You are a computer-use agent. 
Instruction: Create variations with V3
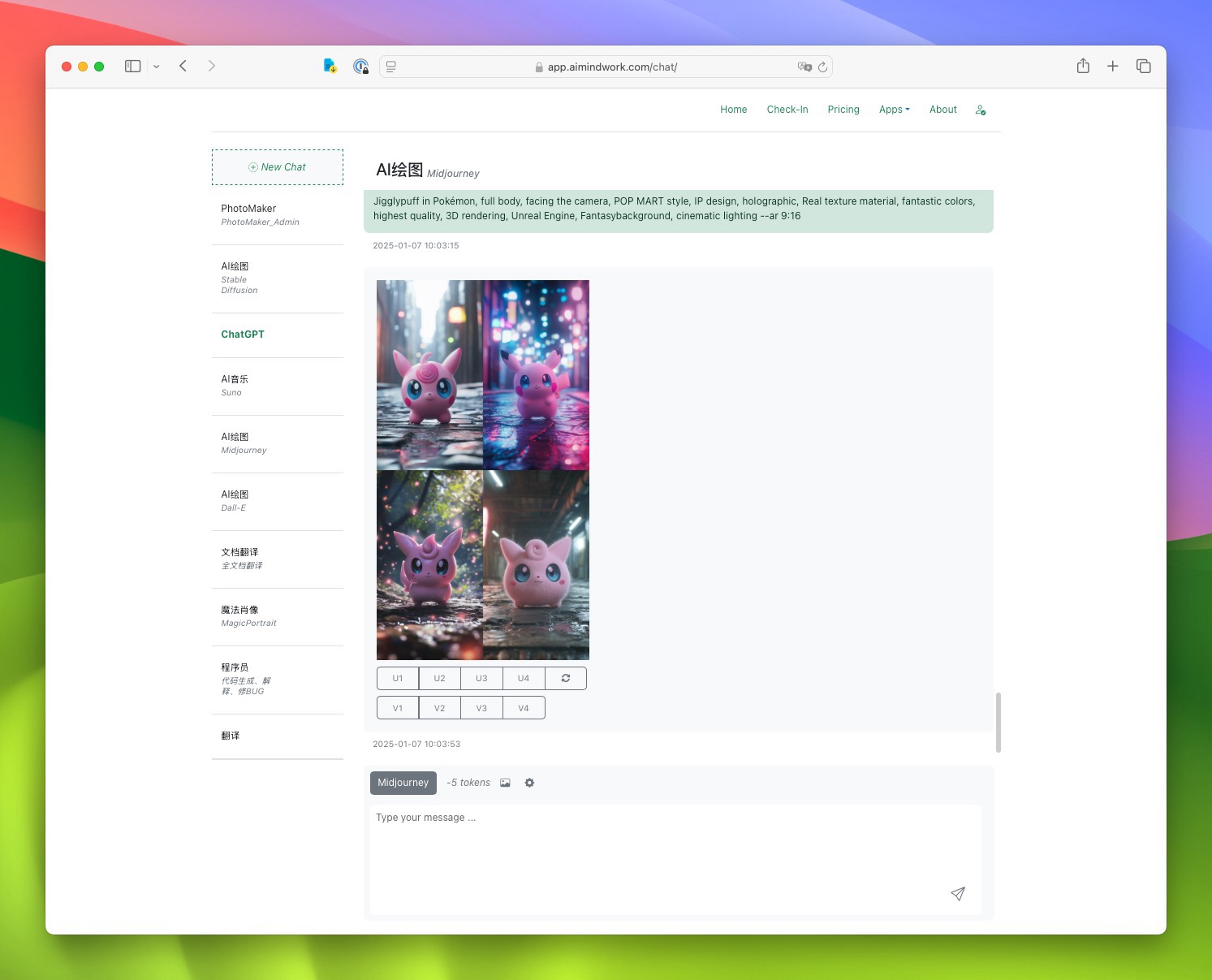pos(482,708)
